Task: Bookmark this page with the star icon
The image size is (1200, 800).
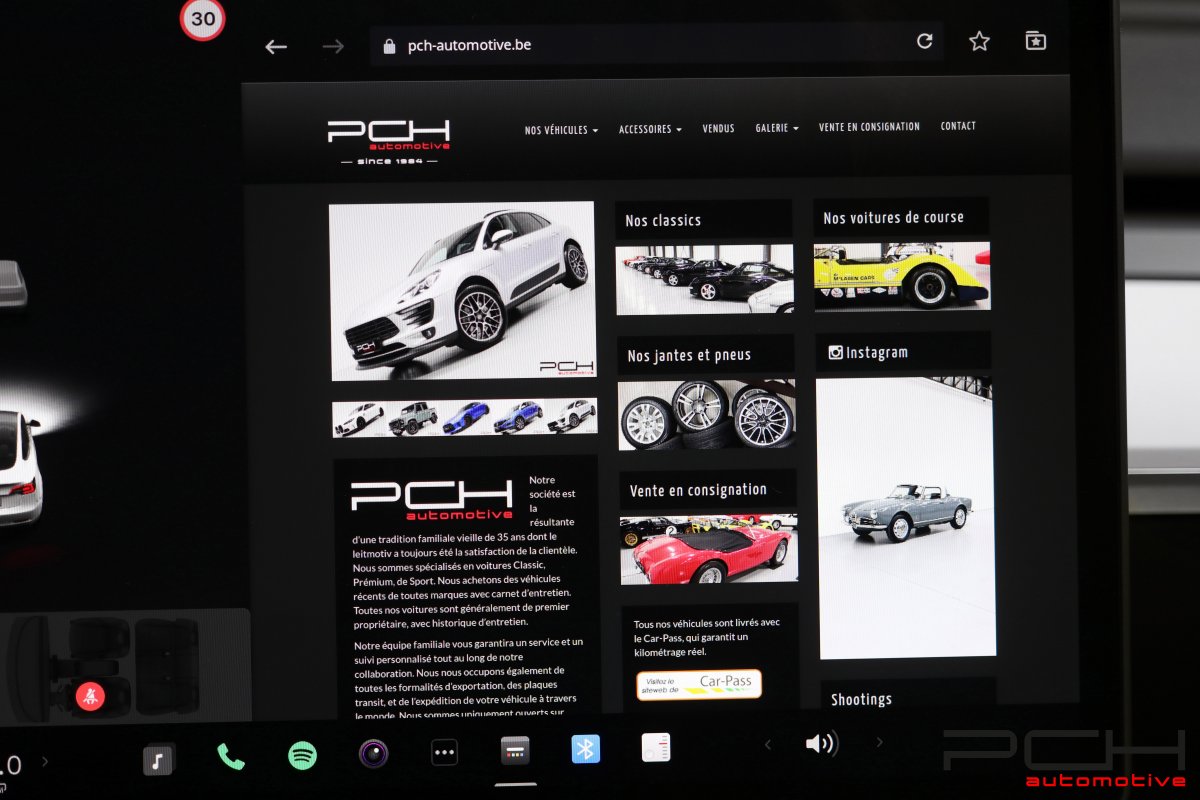Action: tap(979, 41)
